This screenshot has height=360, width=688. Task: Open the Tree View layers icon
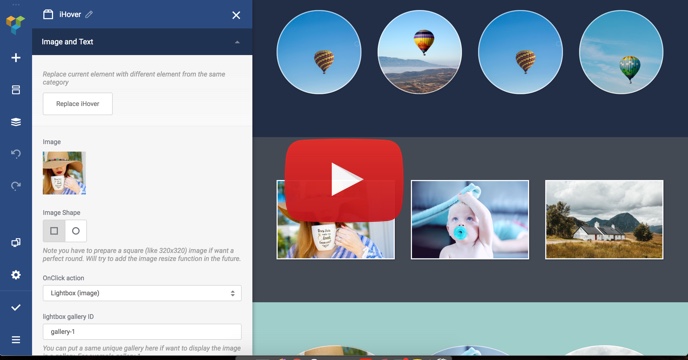point(16,122)
